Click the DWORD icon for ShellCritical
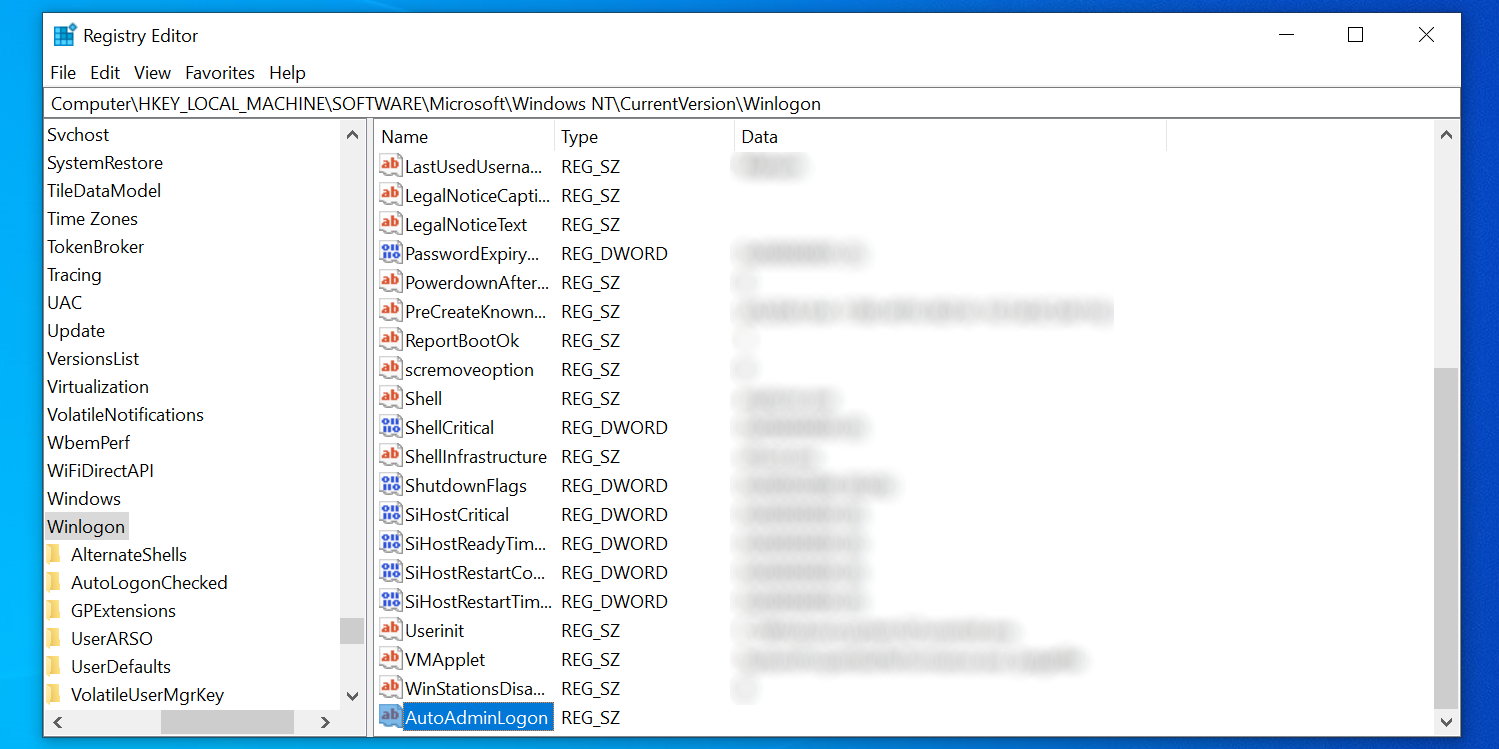This screenshot has width=1499, height=749. tap(390, 427)
